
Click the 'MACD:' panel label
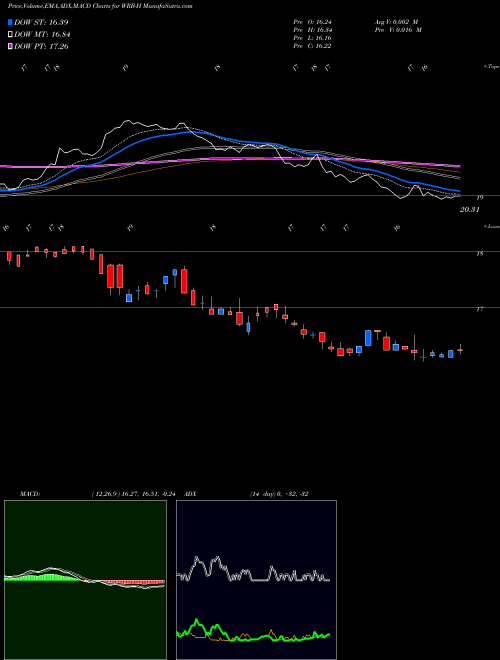pyautogui.click(x=30, y=494)
